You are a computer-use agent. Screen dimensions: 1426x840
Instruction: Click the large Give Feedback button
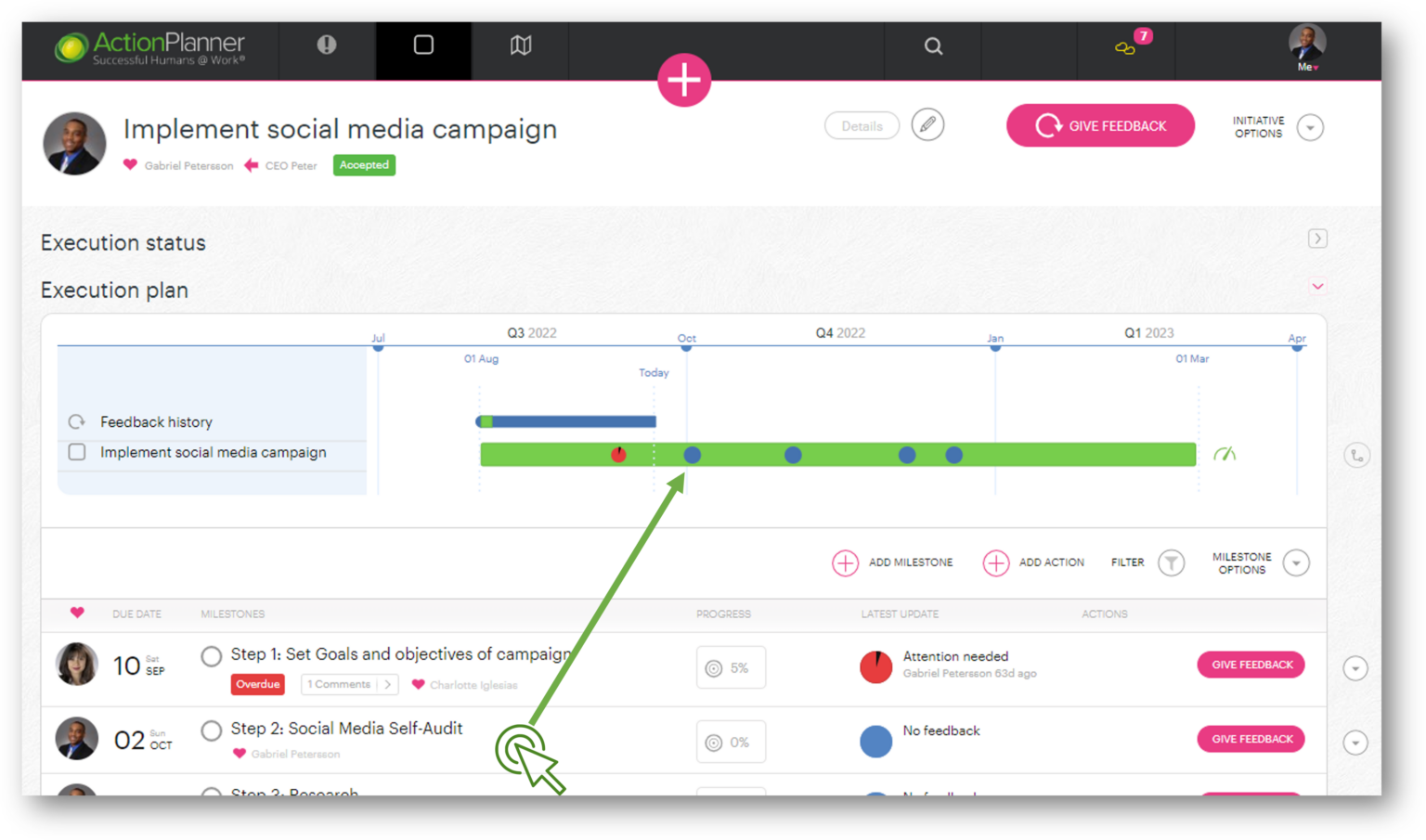1100,125
